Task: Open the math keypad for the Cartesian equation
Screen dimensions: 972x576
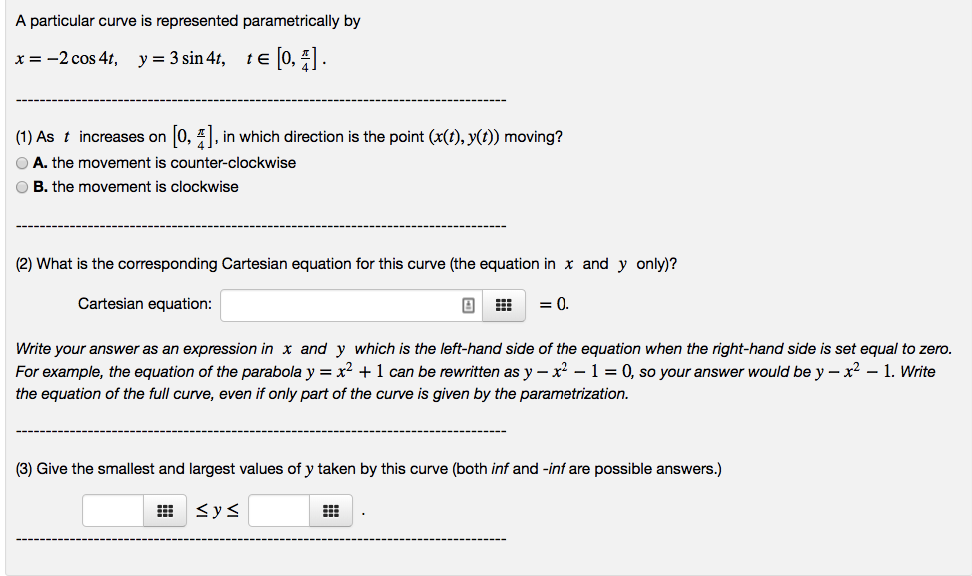Action: tap(503, 305)
